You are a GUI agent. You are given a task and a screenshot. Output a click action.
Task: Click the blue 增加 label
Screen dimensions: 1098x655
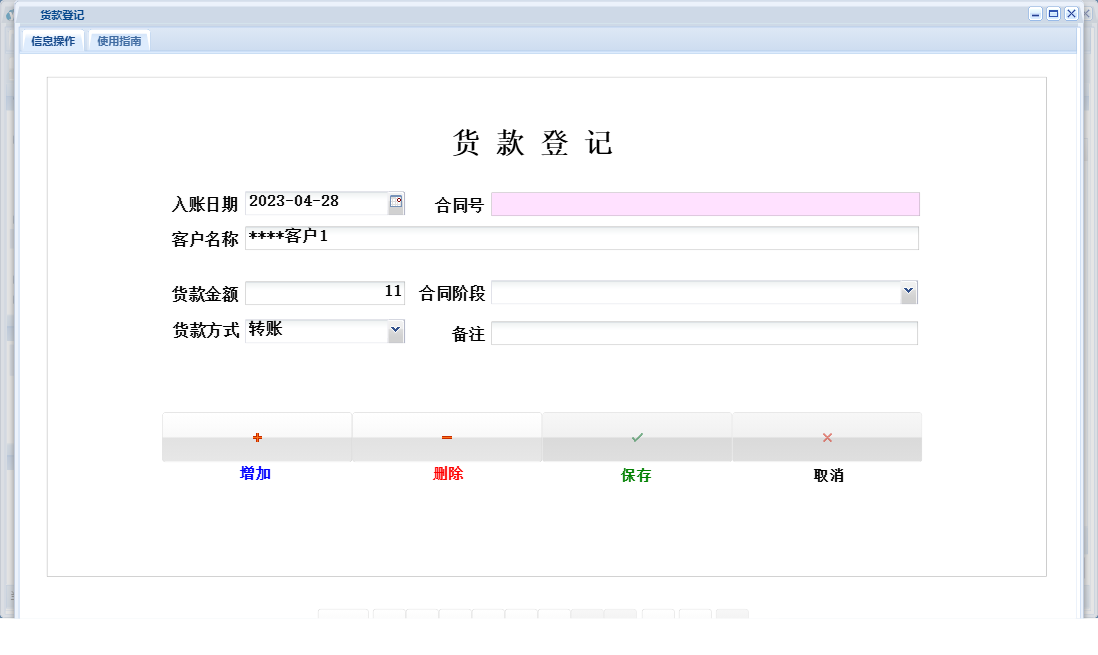click(255, 475)
